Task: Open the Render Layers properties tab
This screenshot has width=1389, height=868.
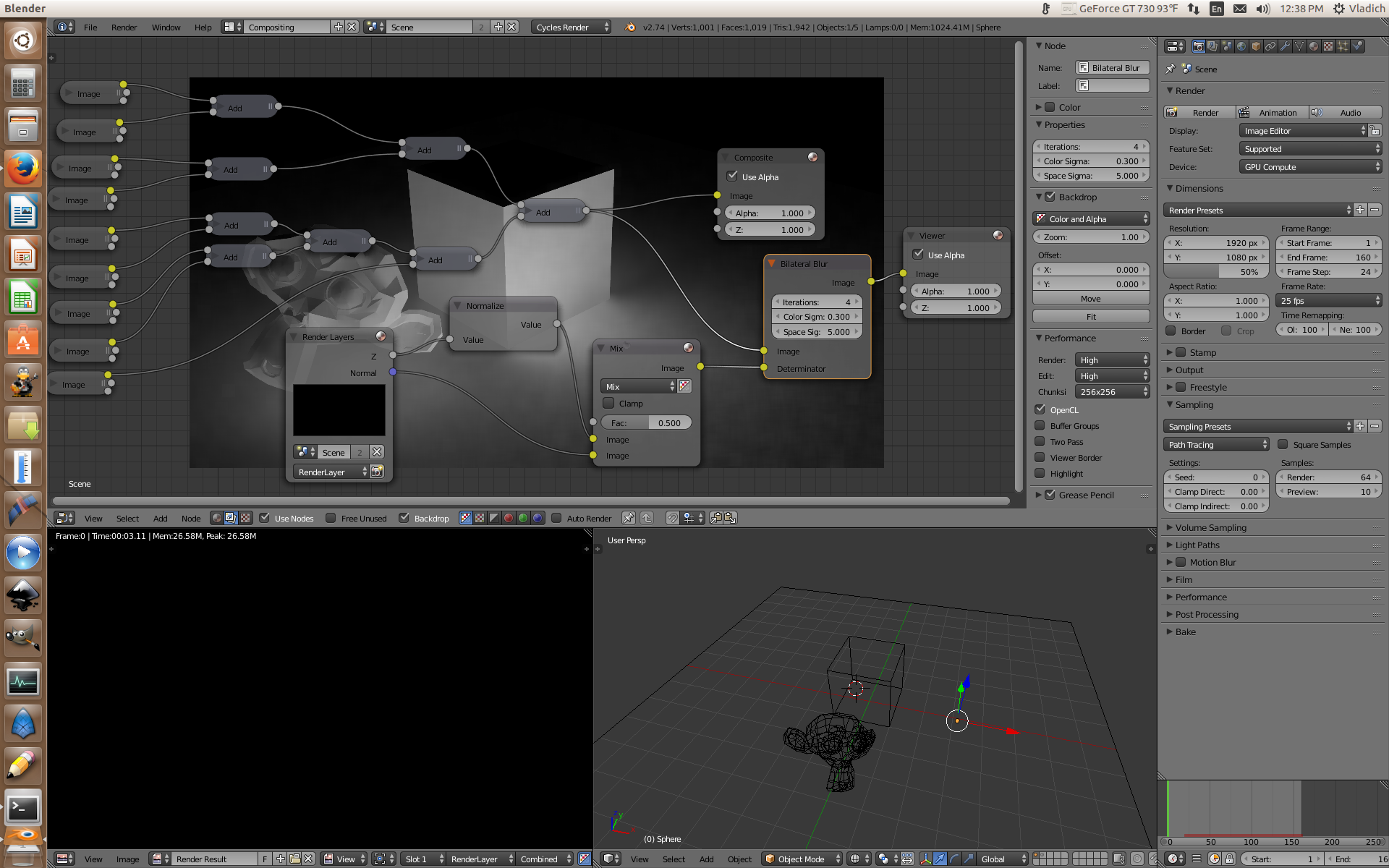Action: [1212, 46]
